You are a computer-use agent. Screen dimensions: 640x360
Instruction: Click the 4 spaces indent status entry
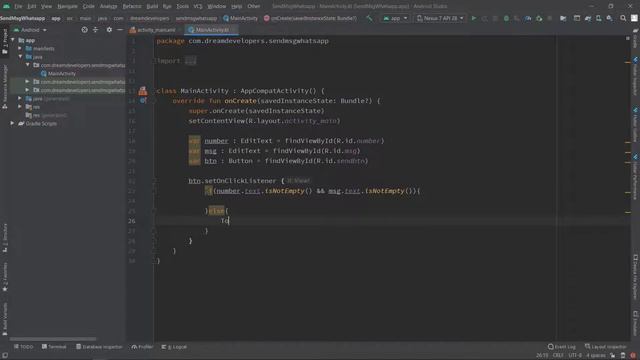(596, 356)
